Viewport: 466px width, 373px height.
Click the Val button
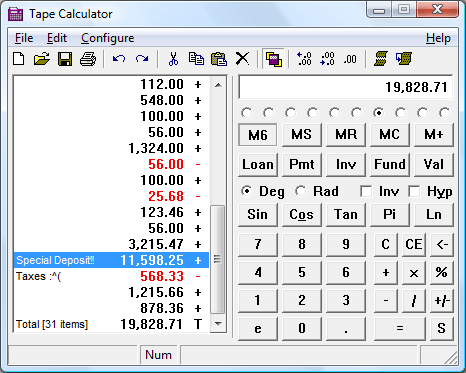434,164
